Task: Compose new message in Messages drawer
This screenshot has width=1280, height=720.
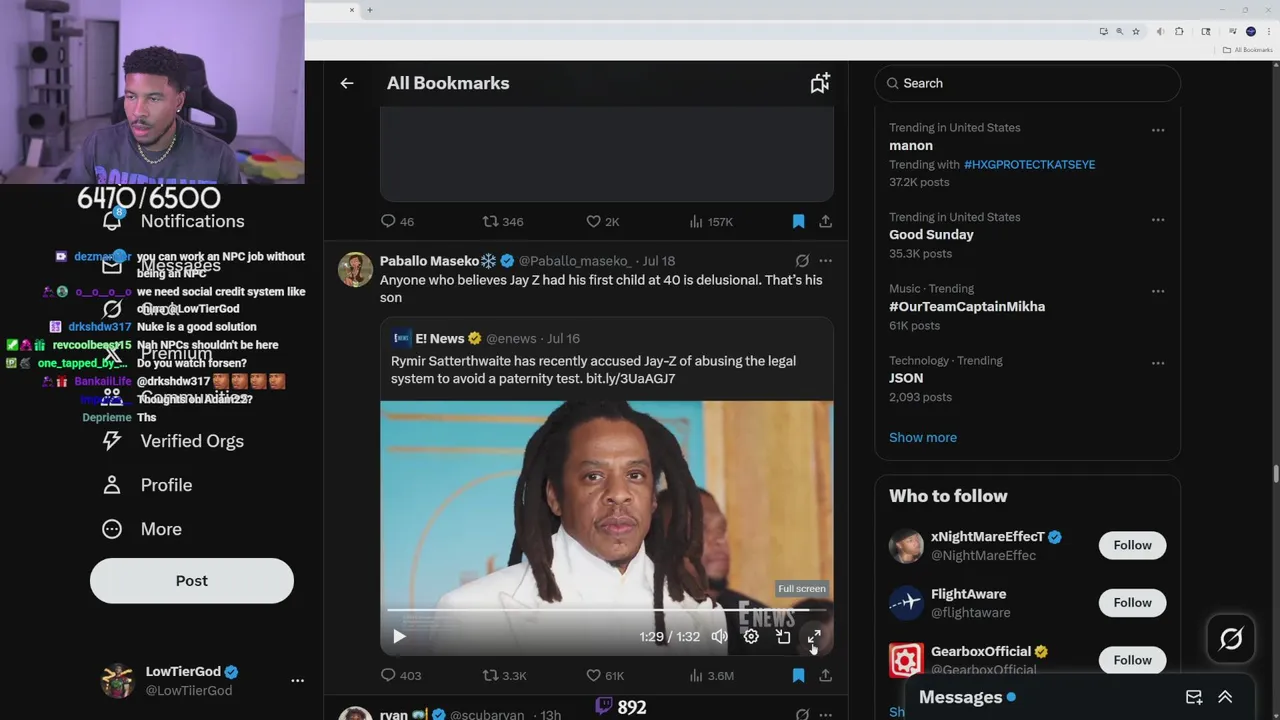Action: coord(1194,697)
